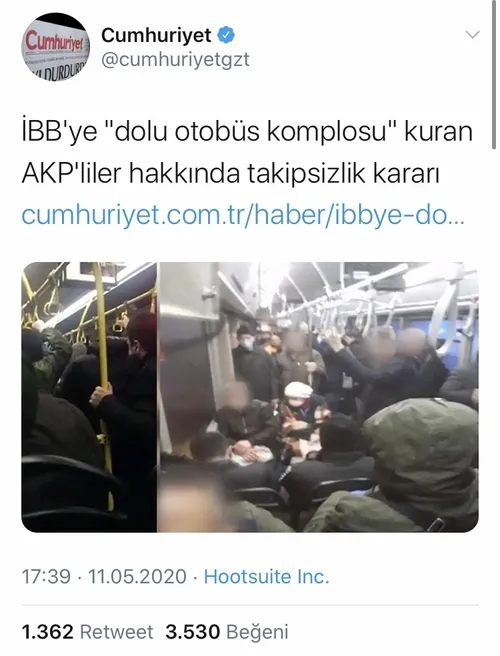The width and height of the screenshot is (500, 656).
Task: Click the vertical scrollbar on the right edge
Action: pyautogui.click(x=494, y=74)
